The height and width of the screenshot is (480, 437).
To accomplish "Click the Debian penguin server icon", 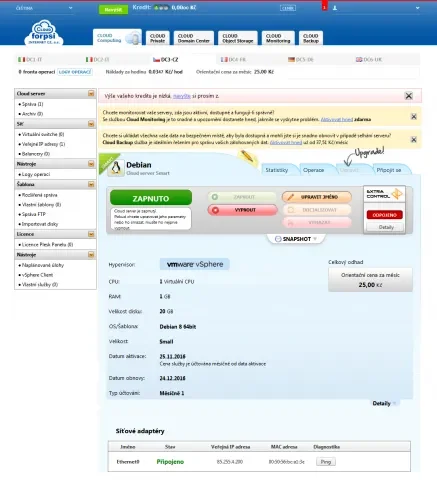I will 116,168.
